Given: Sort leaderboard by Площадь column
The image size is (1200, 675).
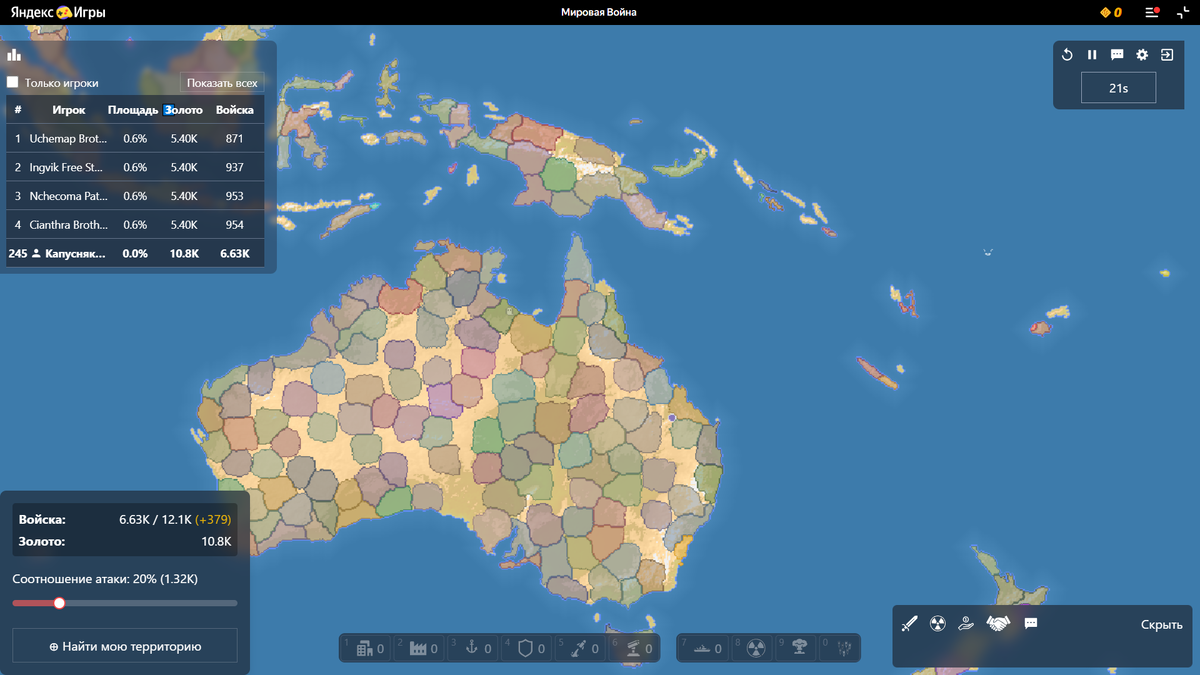Looking at the screenshot, I should point(133,110).
